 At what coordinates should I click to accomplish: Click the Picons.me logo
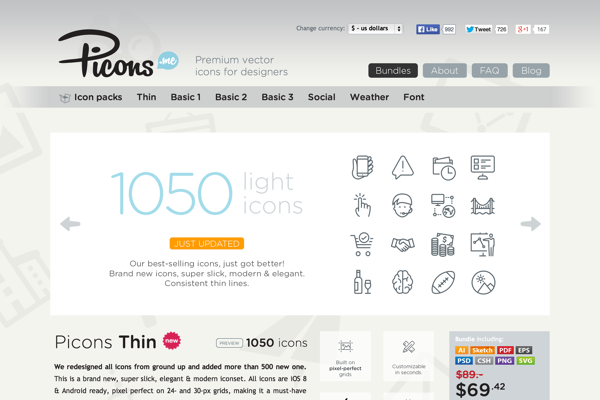[118, 54]
